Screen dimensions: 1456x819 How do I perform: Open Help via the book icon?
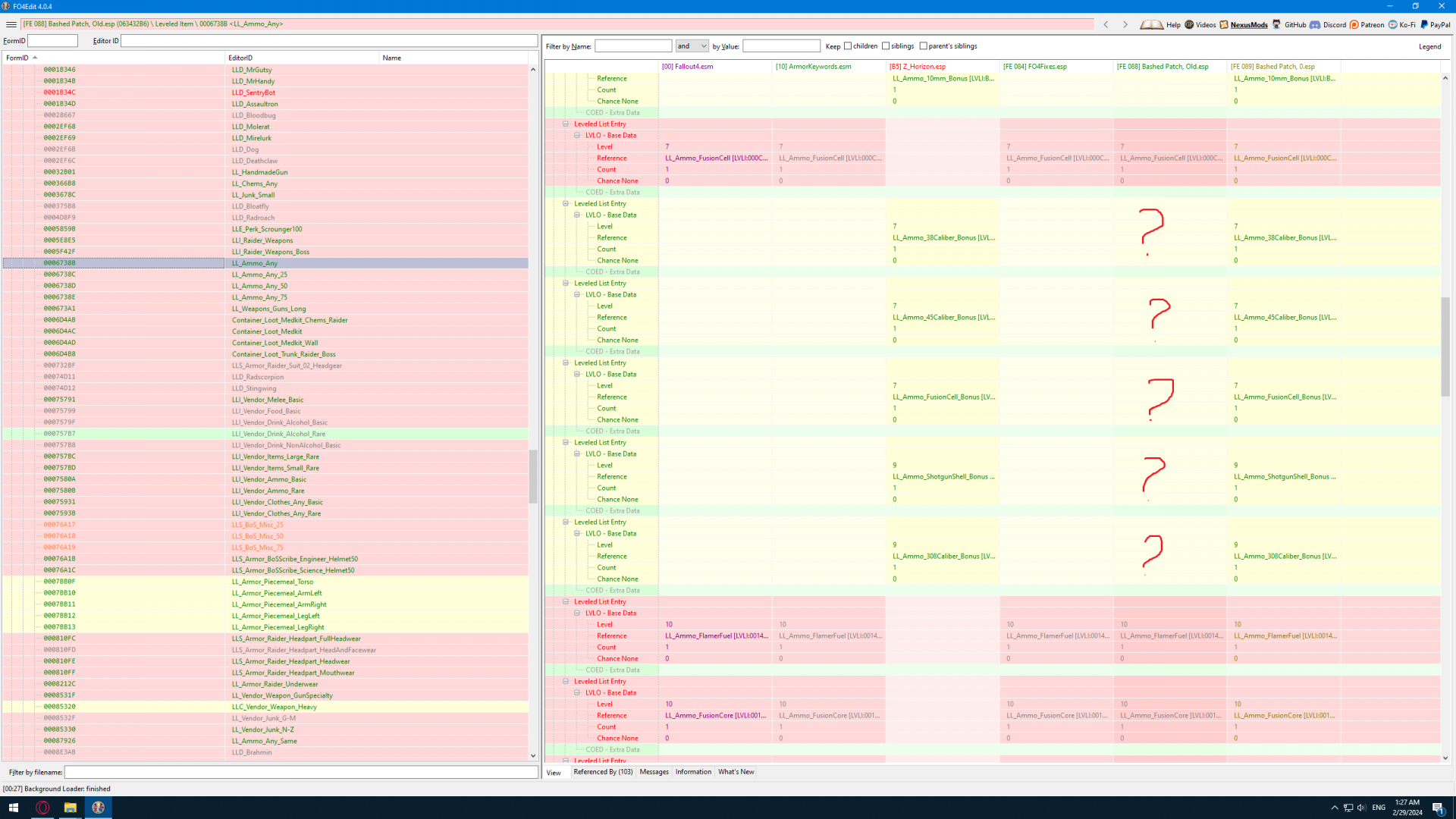click(1152, 24)
